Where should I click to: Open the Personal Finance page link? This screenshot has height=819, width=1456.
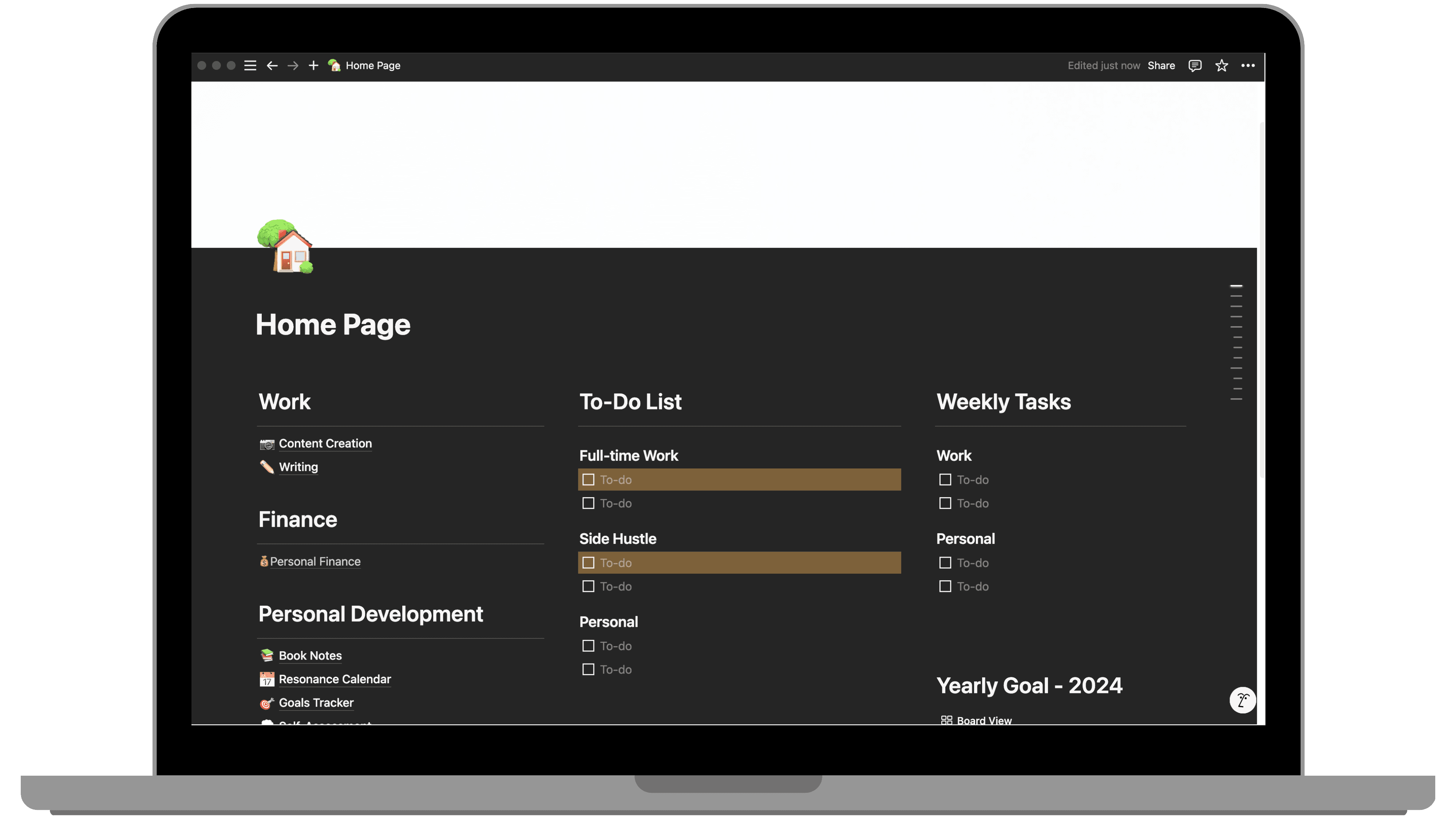tap(315, 561)
